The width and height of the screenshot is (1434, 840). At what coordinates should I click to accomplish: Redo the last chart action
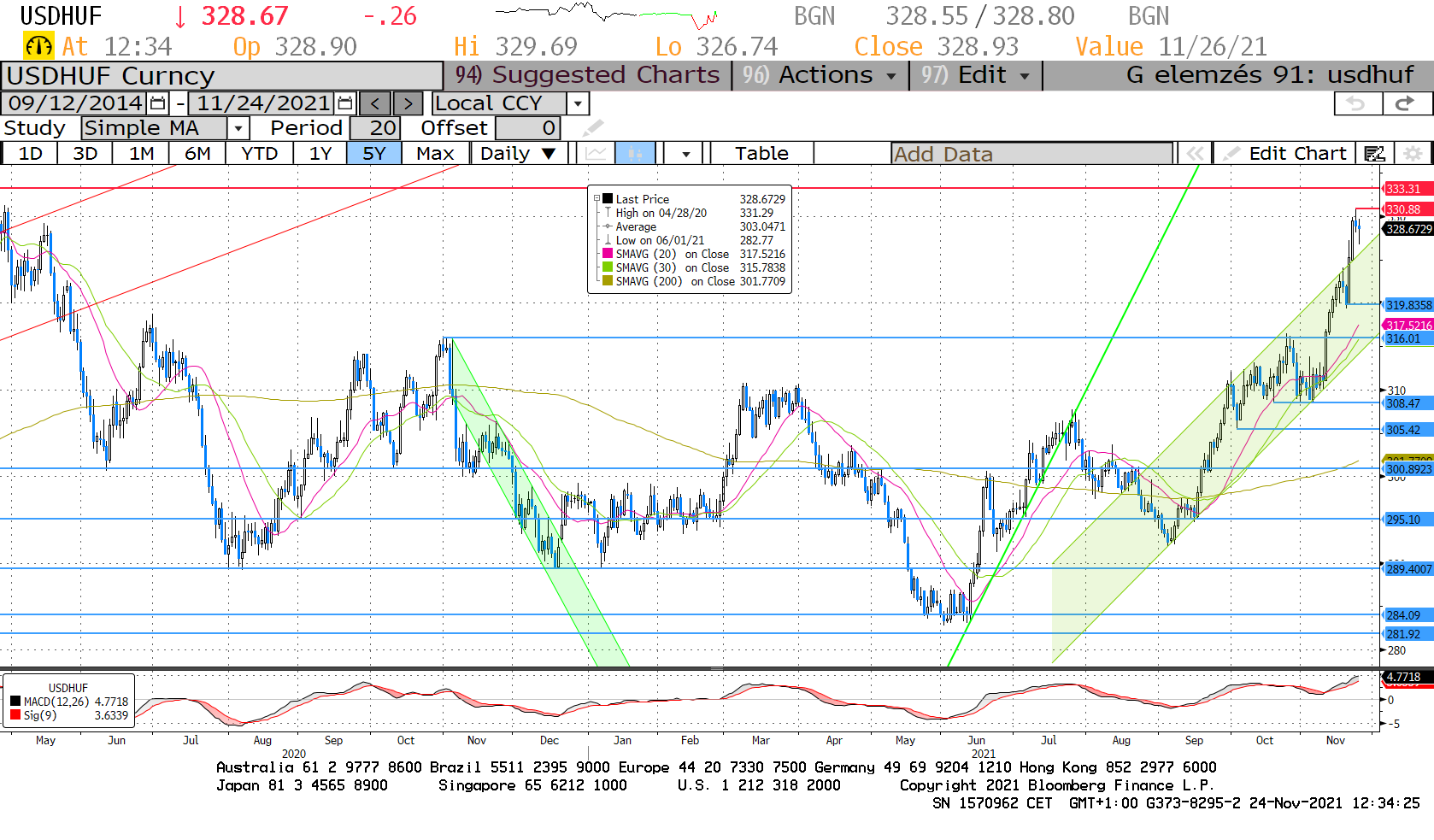click(1405, 103)
